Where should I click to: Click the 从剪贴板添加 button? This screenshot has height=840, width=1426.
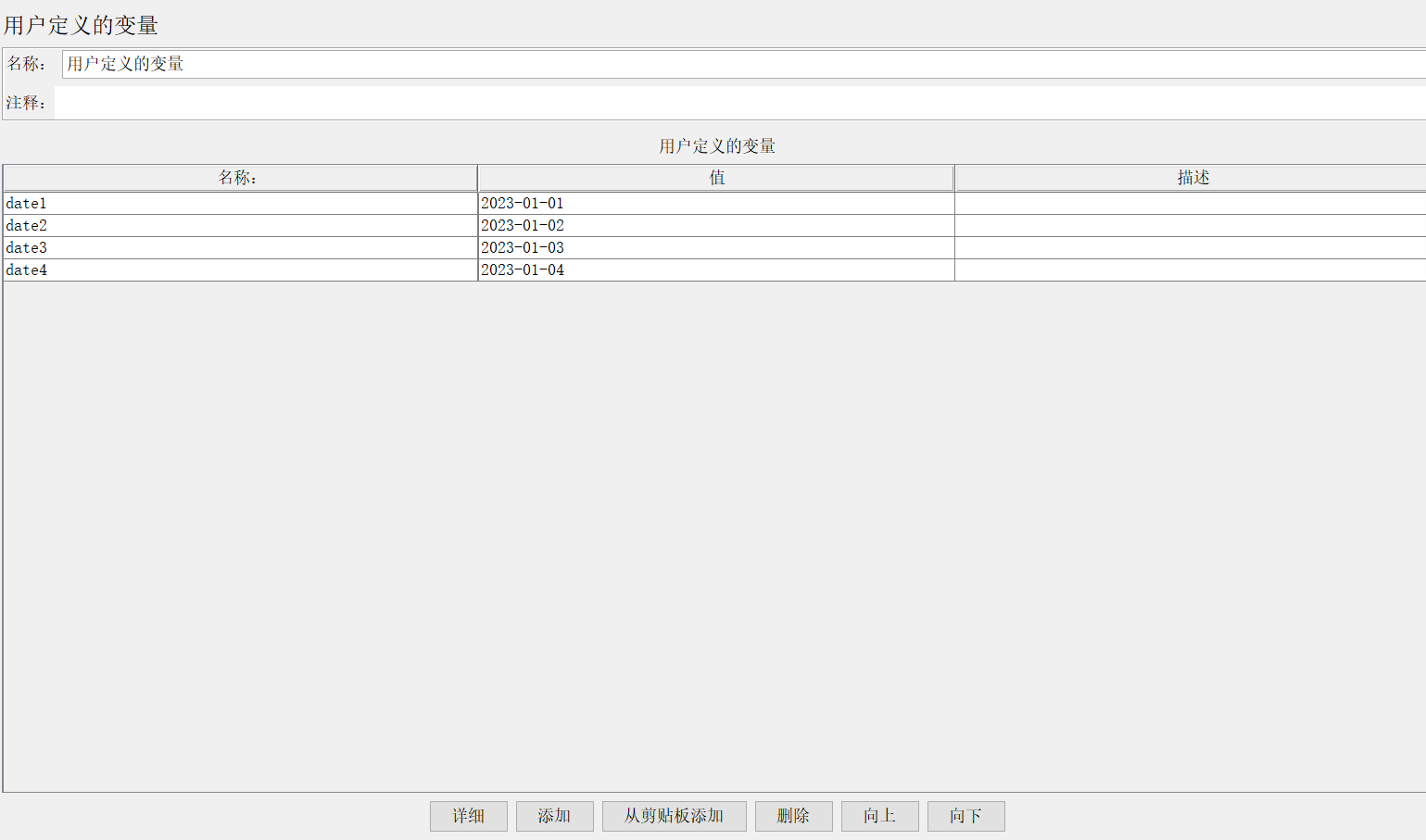674,816
